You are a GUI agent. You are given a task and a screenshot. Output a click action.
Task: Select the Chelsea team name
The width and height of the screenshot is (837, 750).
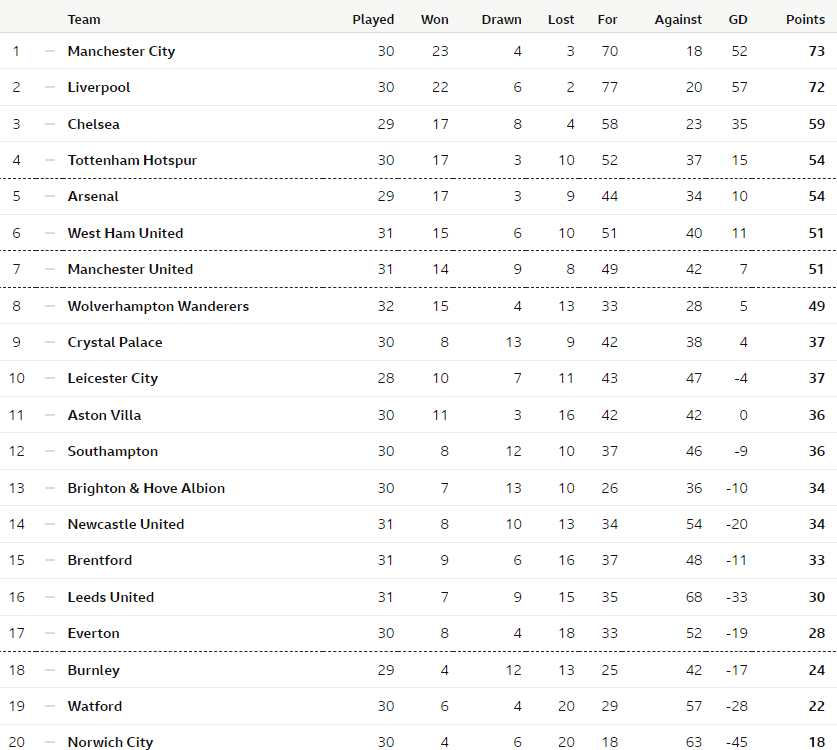pos(93,124)
